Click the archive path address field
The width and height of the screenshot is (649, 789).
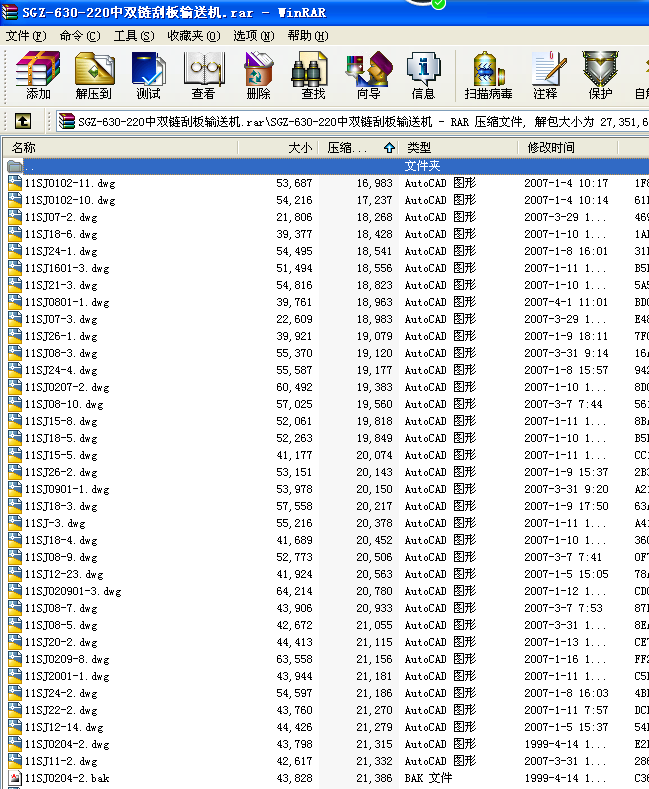[x=352, y=121]
